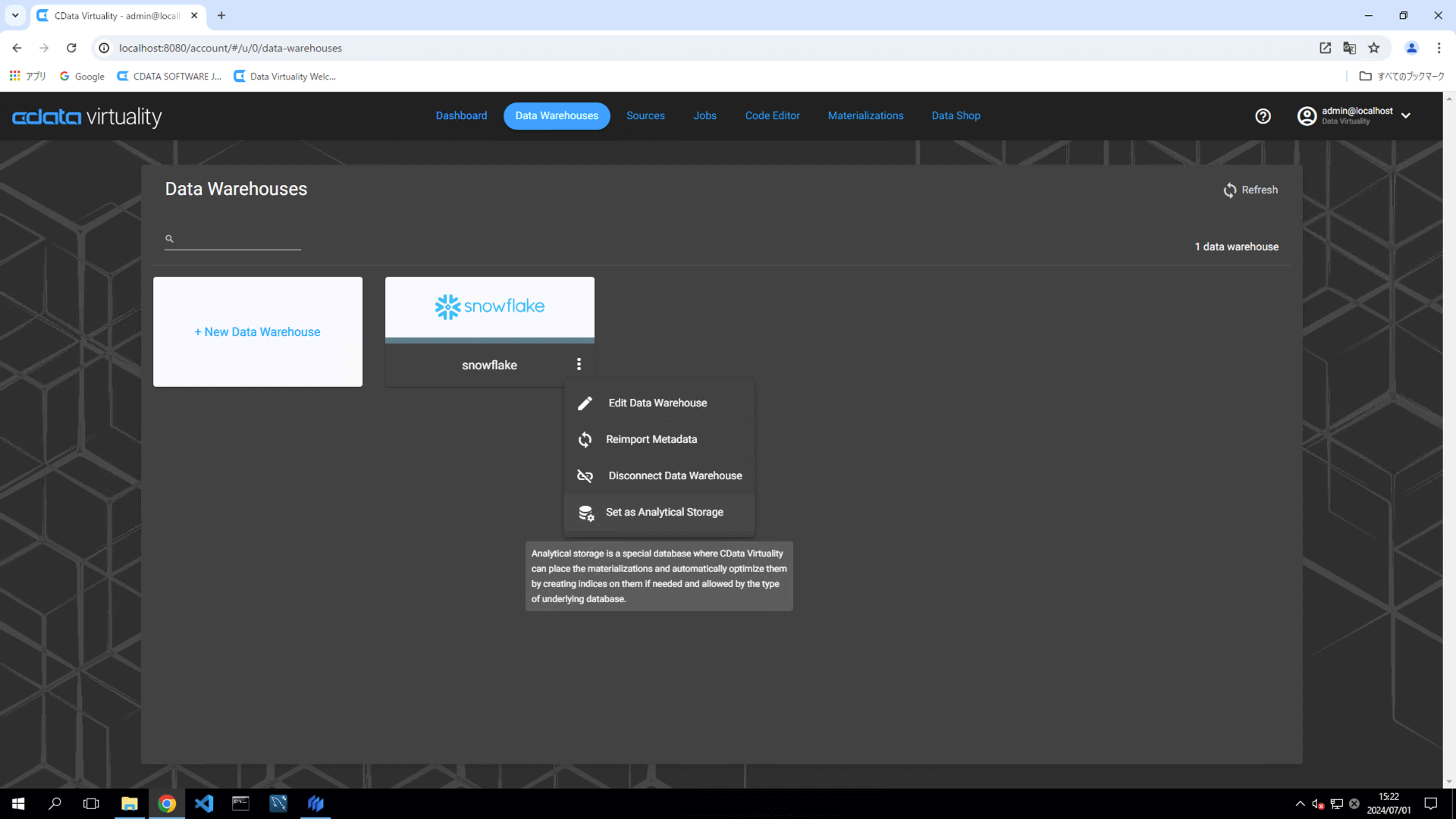
Task: Select Set as Analytical Storage menu entry
Action: click(664, 513)
